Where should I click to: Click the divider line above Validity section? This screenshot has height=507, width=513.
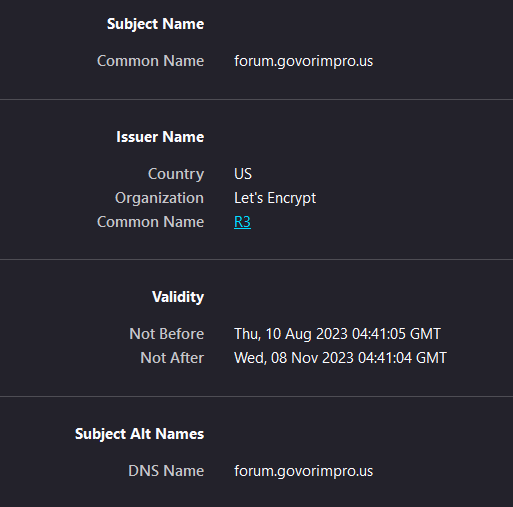(x=256, y=259)
